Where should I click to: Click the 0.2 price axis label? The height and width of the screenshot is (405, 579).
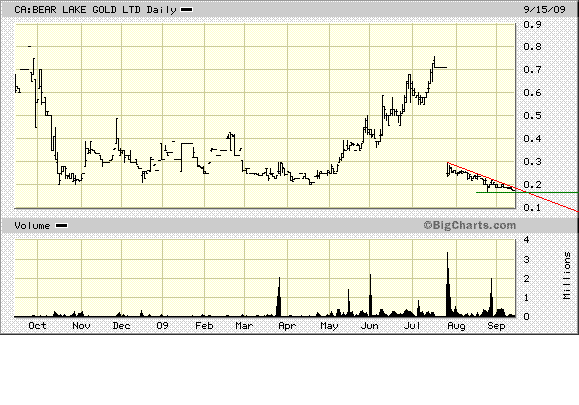[532, 185]
